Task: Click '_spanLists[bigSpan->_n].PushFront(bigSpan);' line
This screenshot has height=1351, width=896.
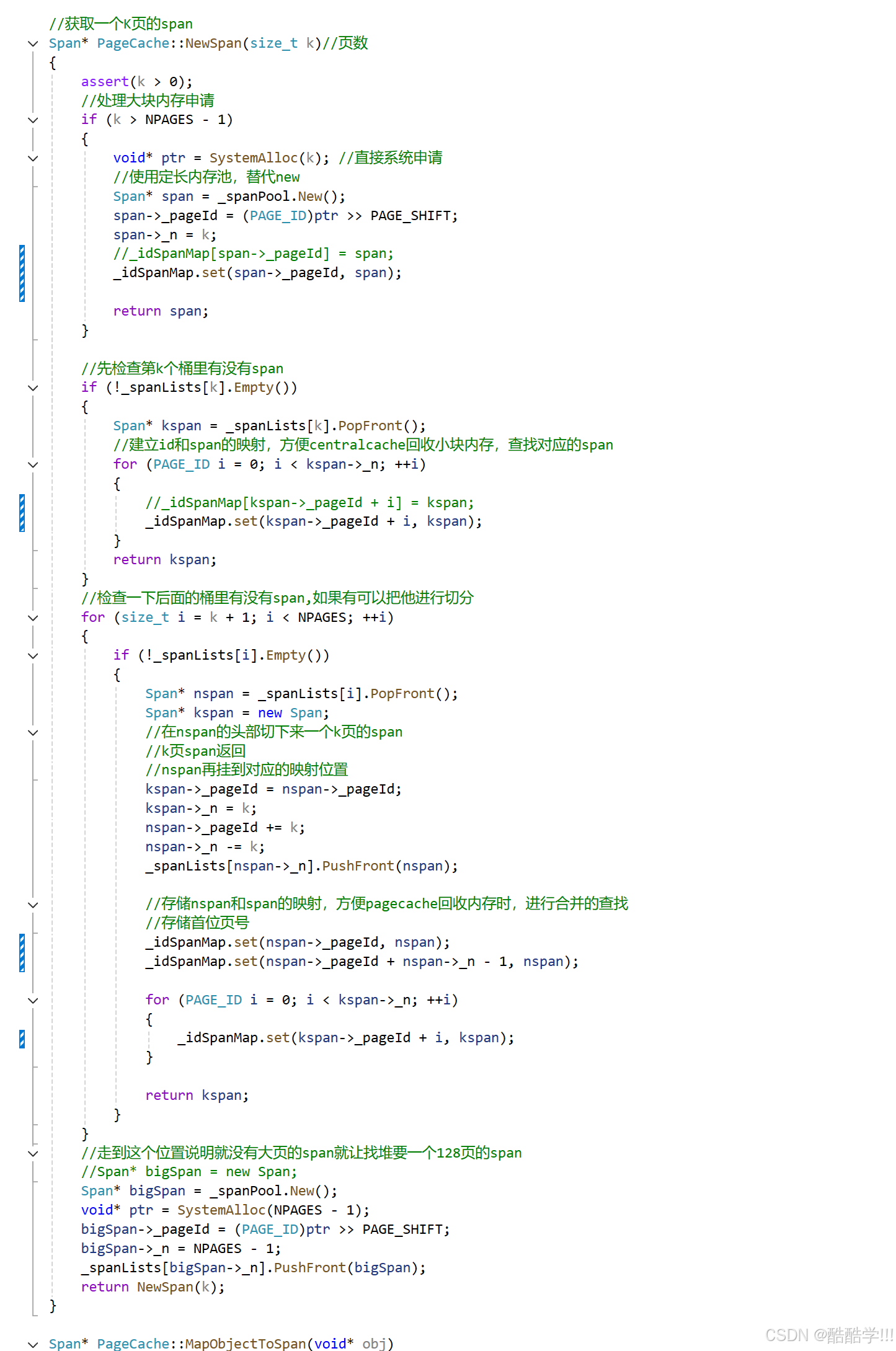Action: click(254, 1268)
